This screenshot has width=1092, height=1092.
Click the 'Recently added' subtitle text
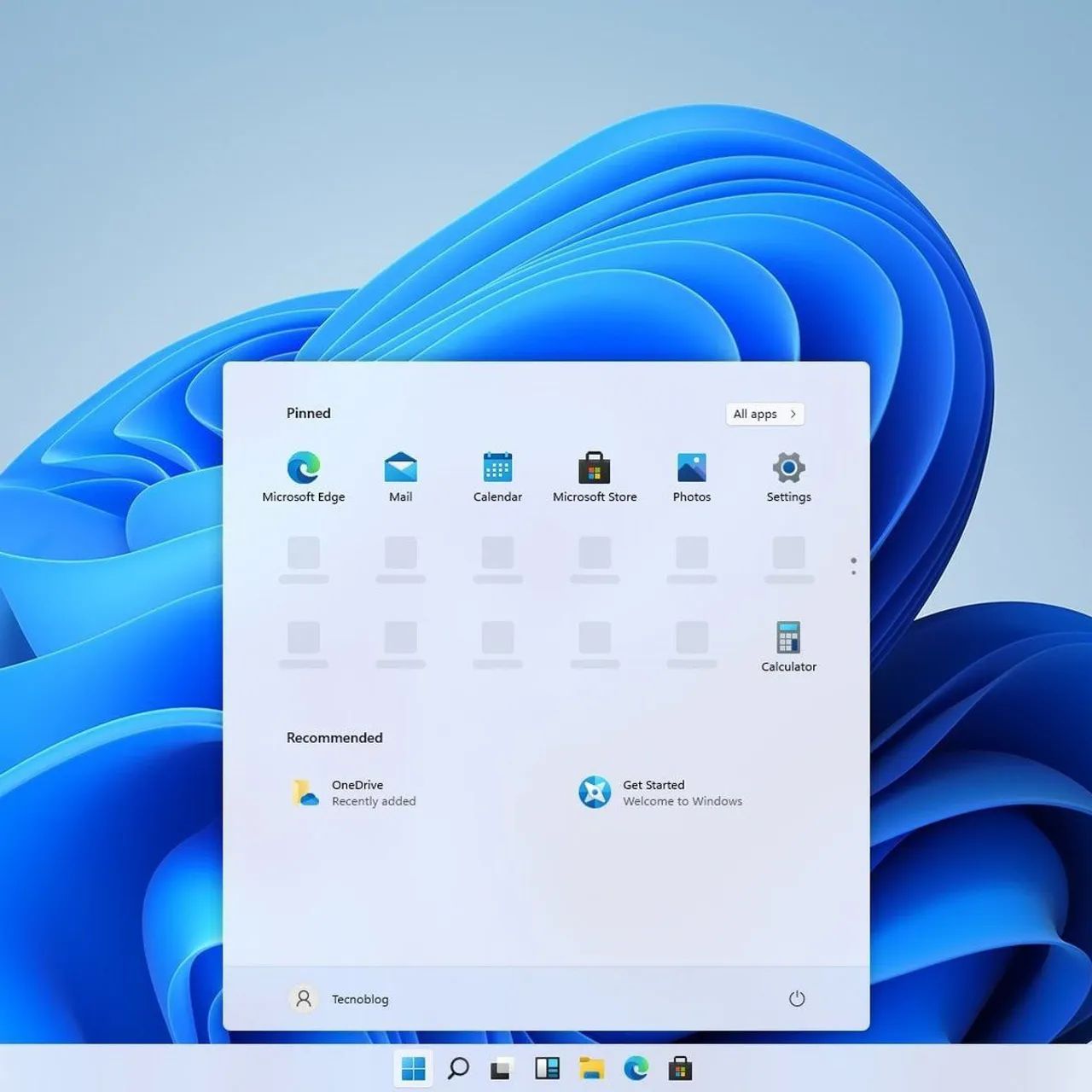[x=374, y=801]
